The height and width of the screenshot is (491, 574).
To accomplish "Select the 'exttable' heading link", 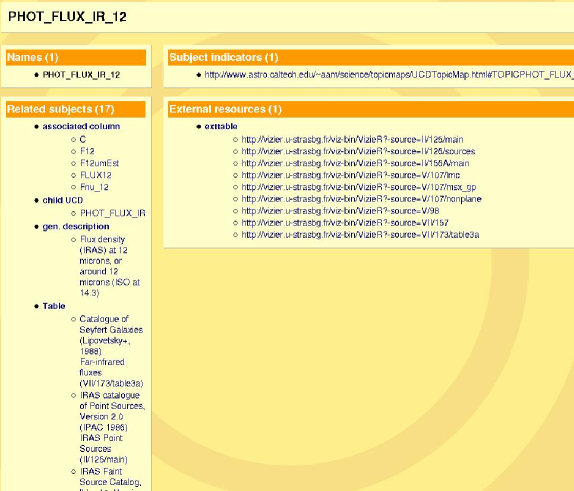I will click(x=221, y=126).
